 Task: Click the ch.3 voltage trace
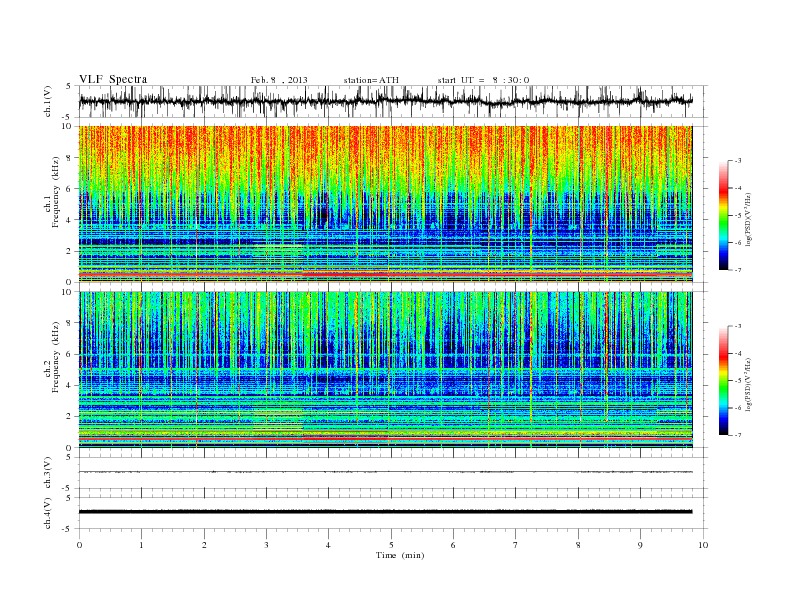coord(385,472)
